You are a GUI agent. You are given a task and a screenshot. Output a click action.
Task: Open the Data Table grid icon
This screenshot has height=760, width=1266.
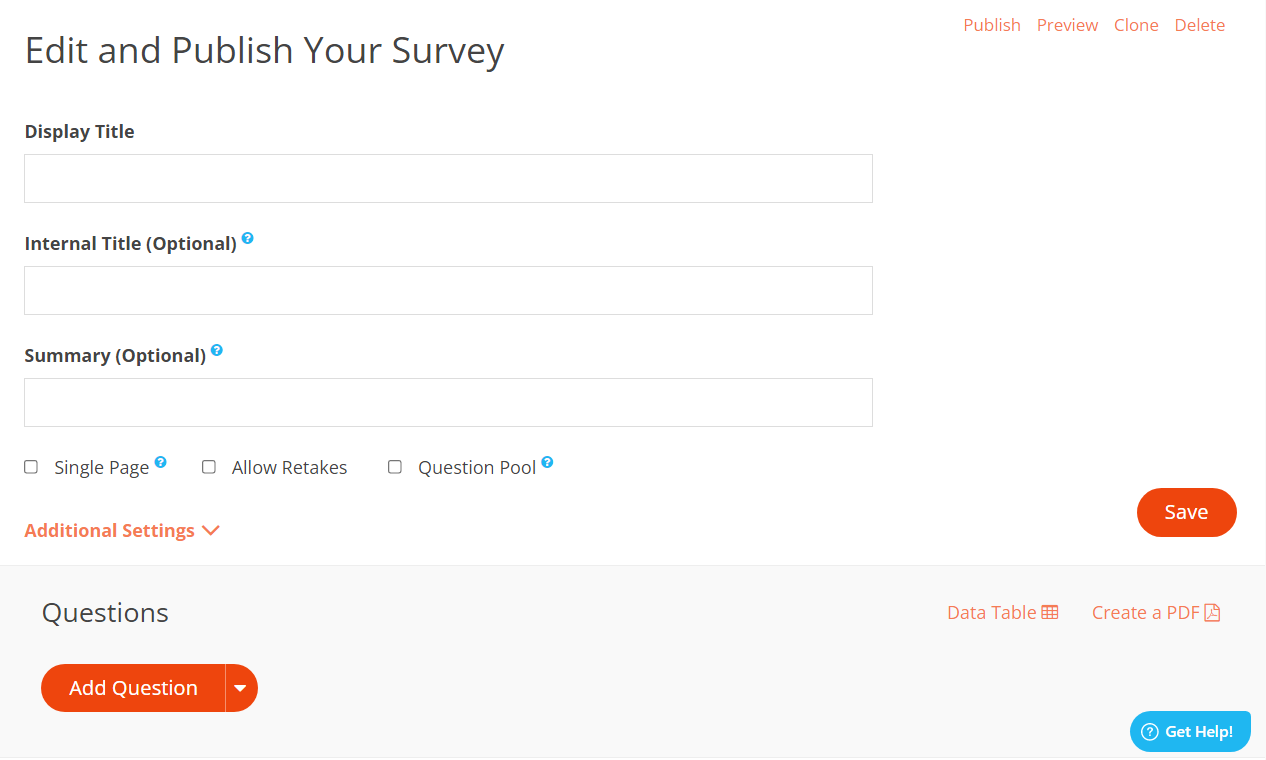pos(1049,611)
